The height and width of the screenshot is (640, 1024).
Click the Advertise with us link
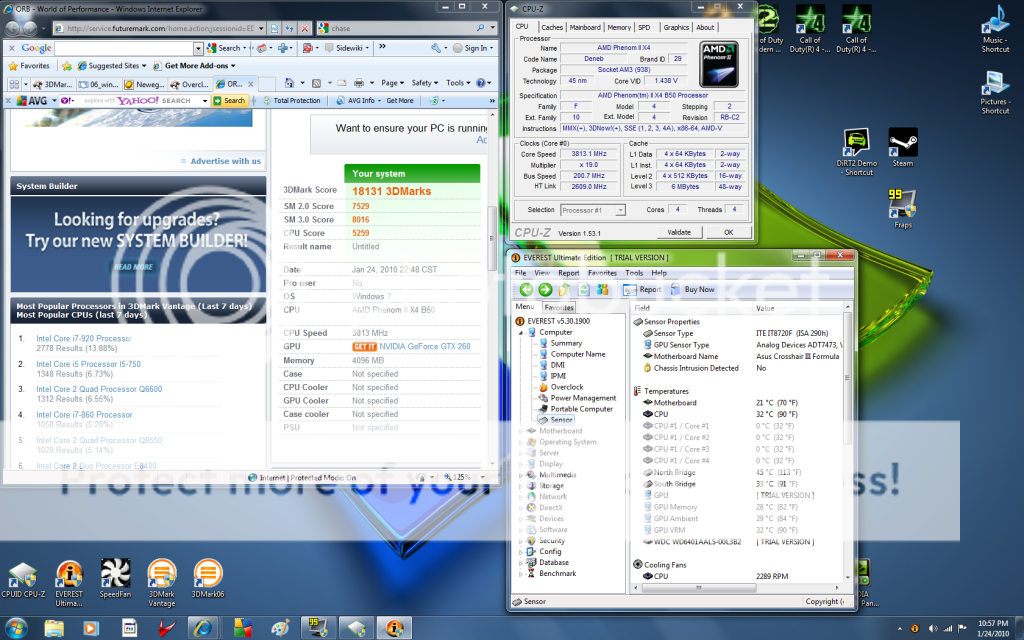pyautogui.click(x=225, y=161)
